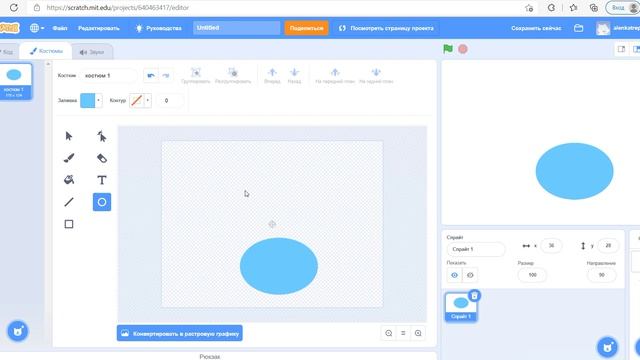
Task: Open the choose sprite cat button
Action: click(x=607, y=347)
